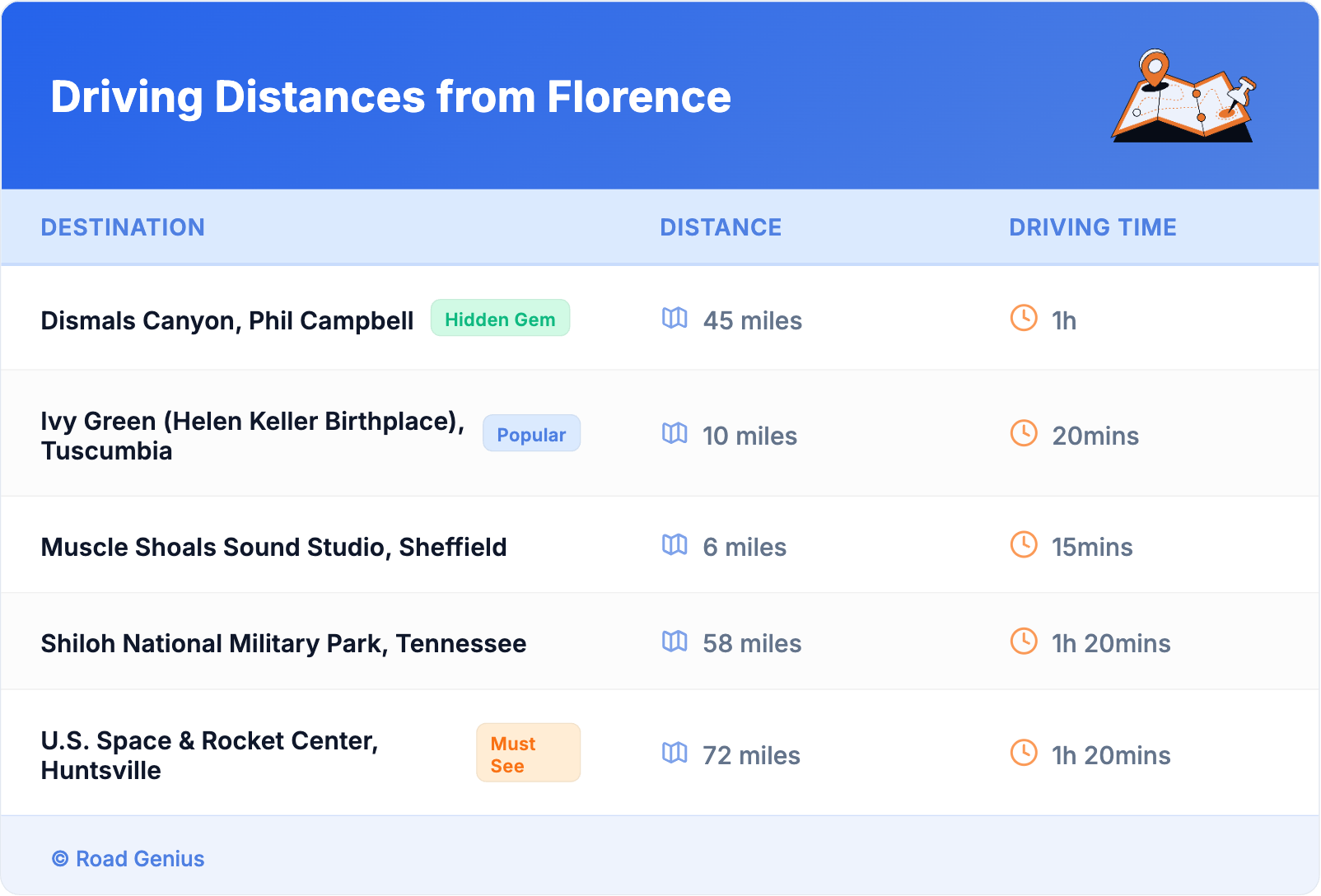This screenshot has width=1321, height=896.
Task: Click the clock icon in the Huntsville row
Action: 1024,753
